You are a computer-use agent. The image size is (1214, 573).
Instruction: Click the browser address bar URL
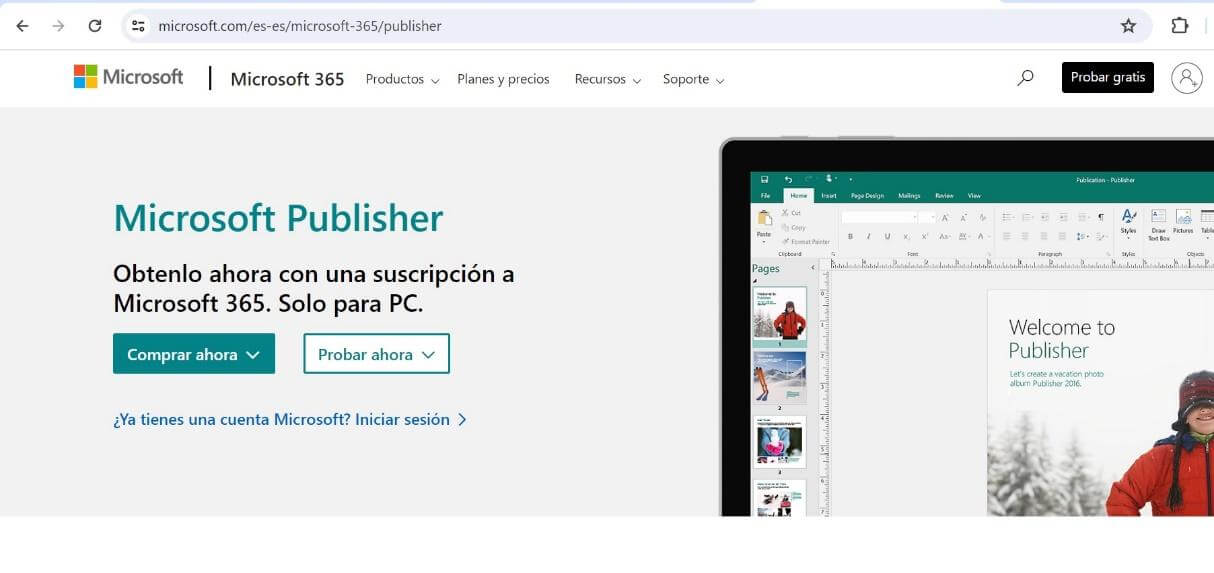click(300, 26)
